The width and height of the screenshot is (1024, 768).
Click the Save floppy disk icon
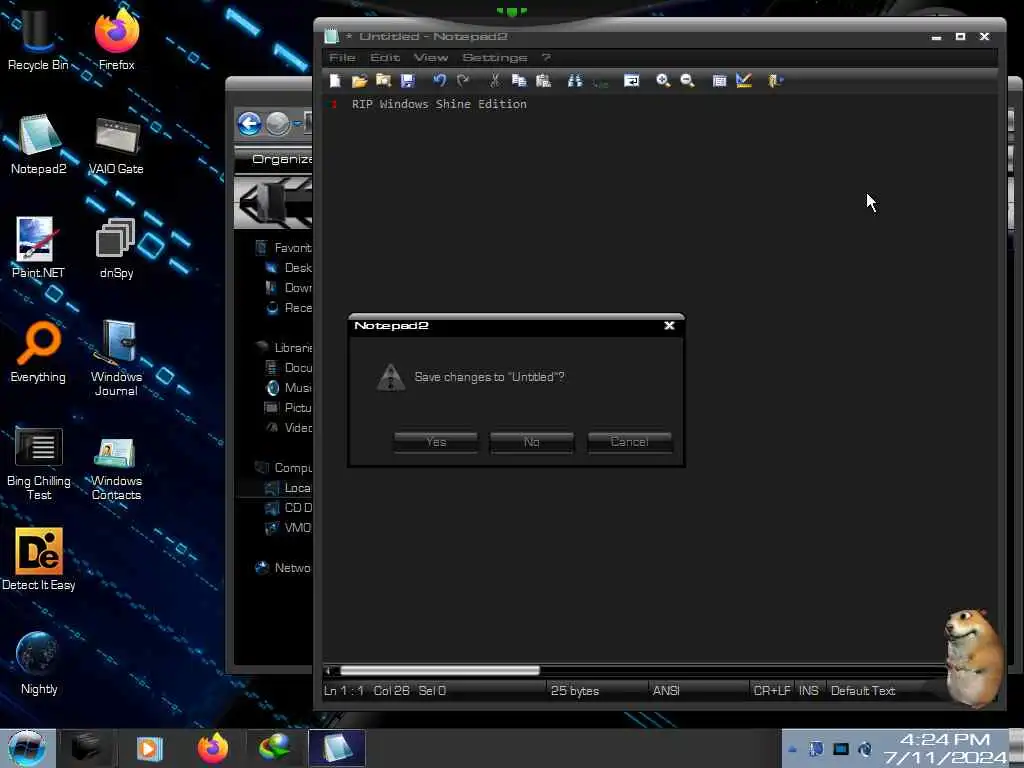[x=408, y=80]
